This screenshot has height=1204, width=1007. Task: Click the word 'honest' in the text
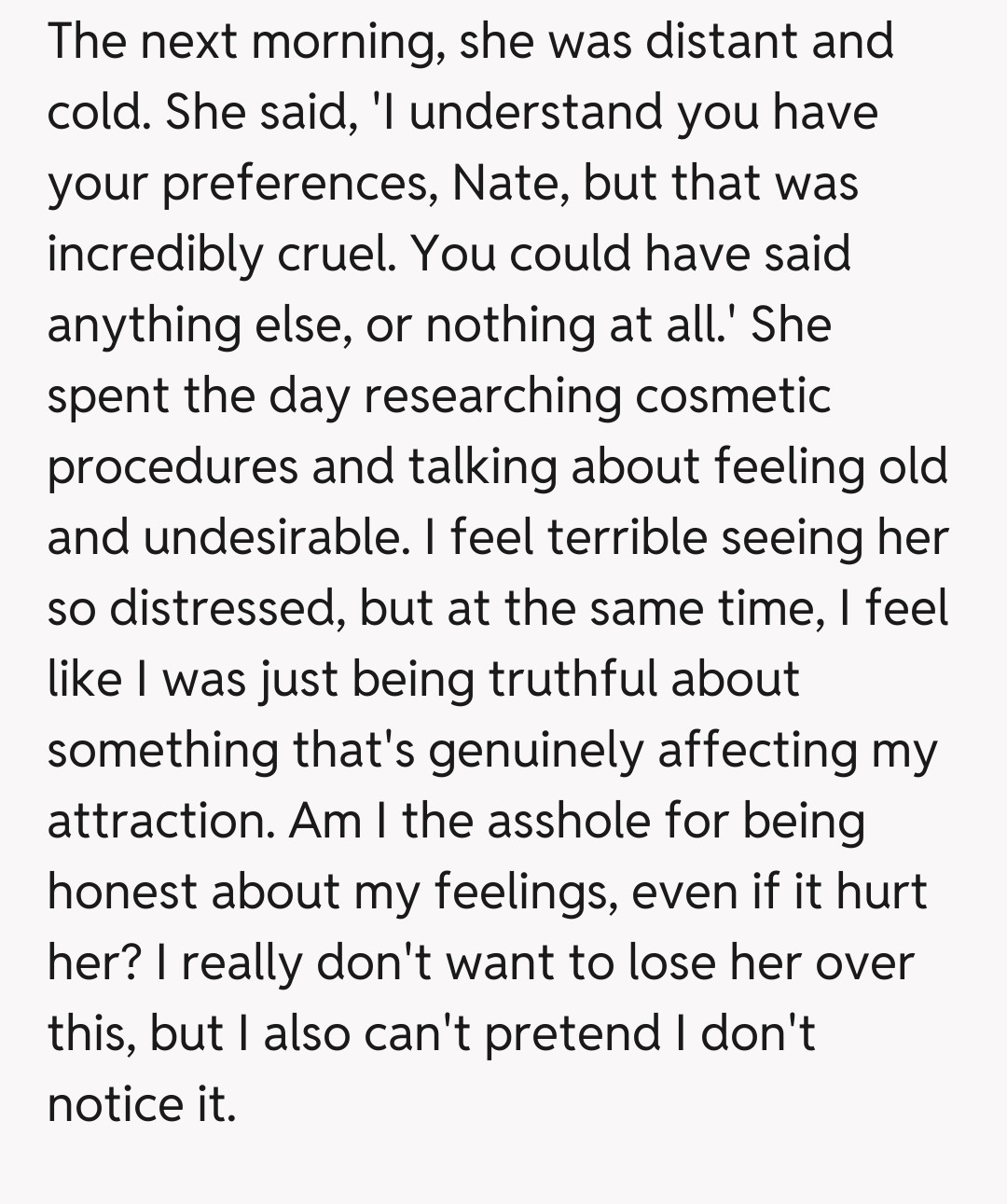pyautogui.click(x=121, y=893)
